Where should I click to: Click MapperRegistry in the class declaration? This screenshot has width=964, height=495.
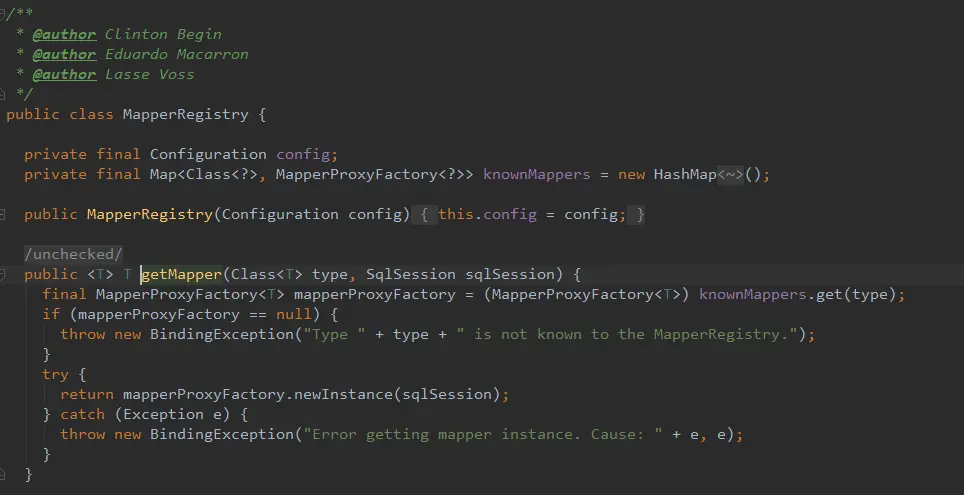click(x=186, y=114)
